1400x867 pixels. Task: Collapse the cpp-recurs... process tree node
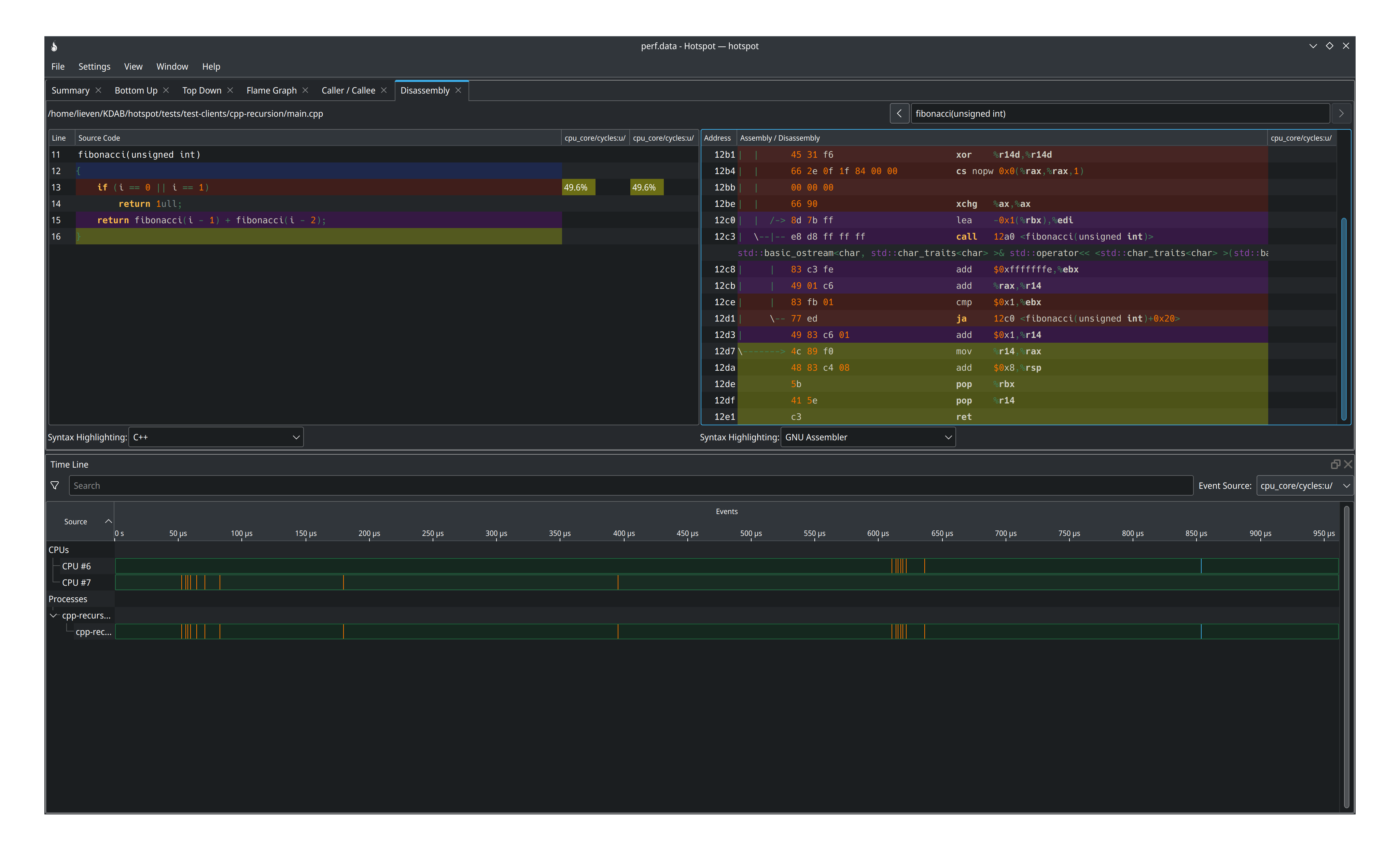pos(53,615)
